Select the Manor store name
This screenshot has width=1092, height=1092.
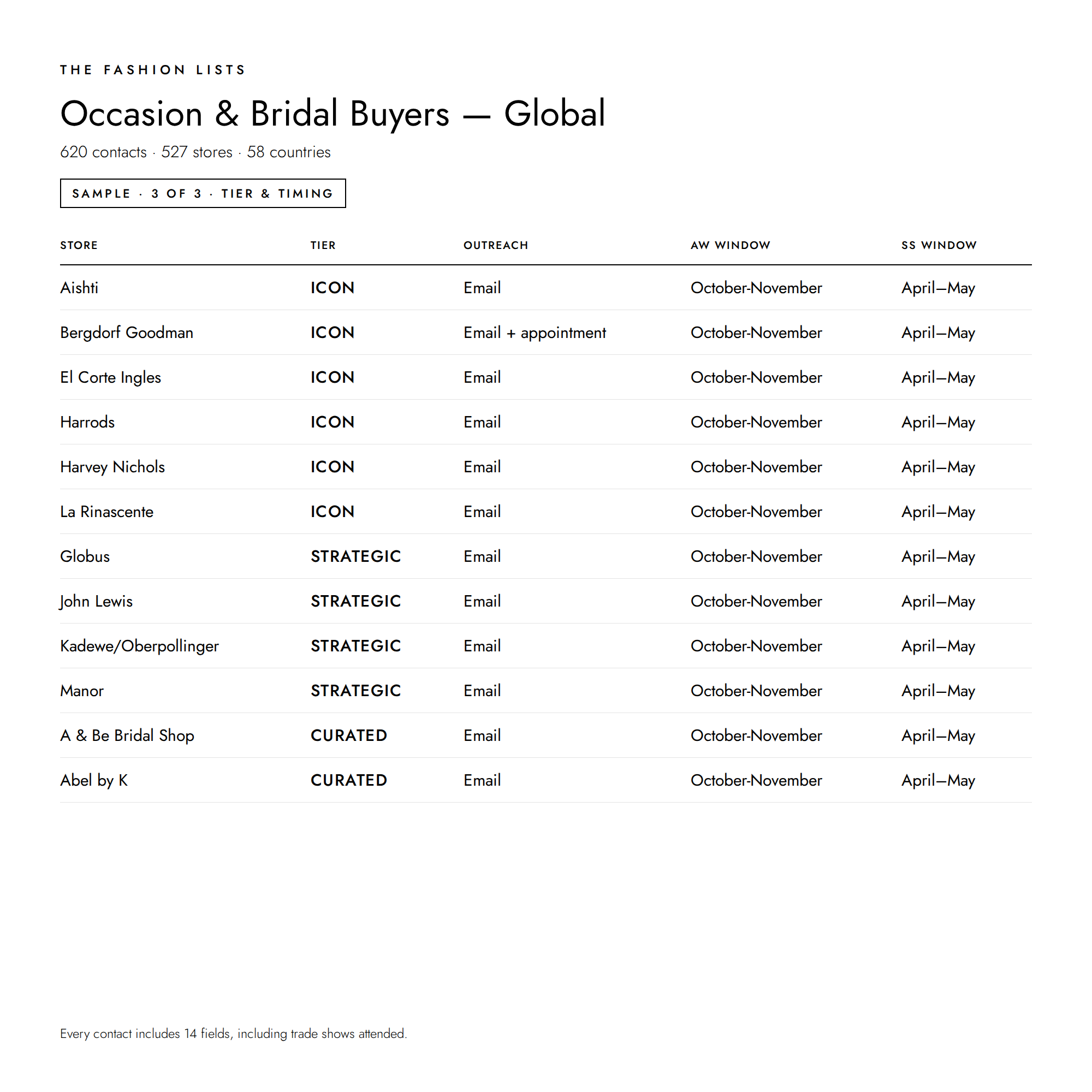point(82,691)
